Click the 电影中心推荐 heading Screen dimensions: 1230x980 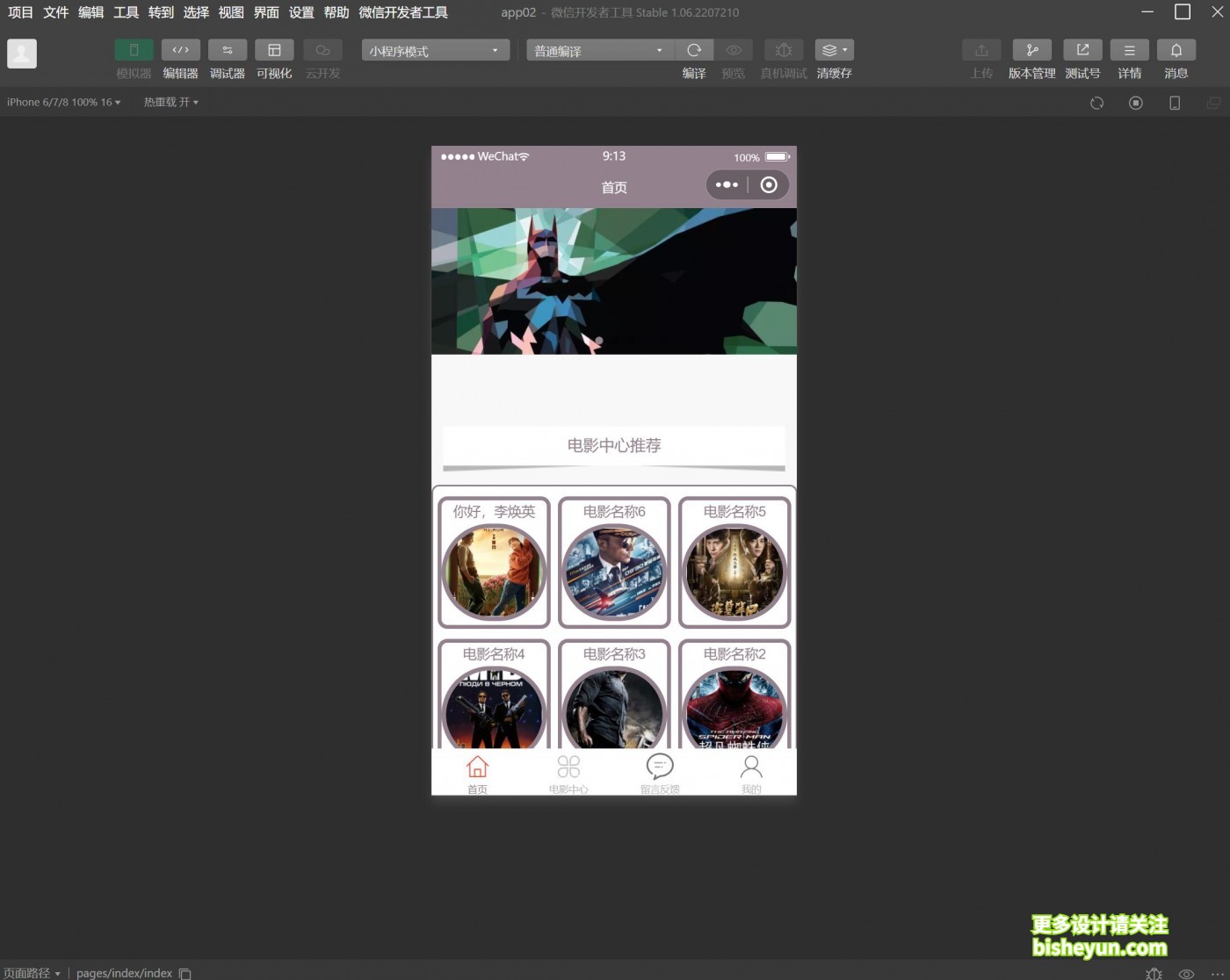click(x=614, y=445)
